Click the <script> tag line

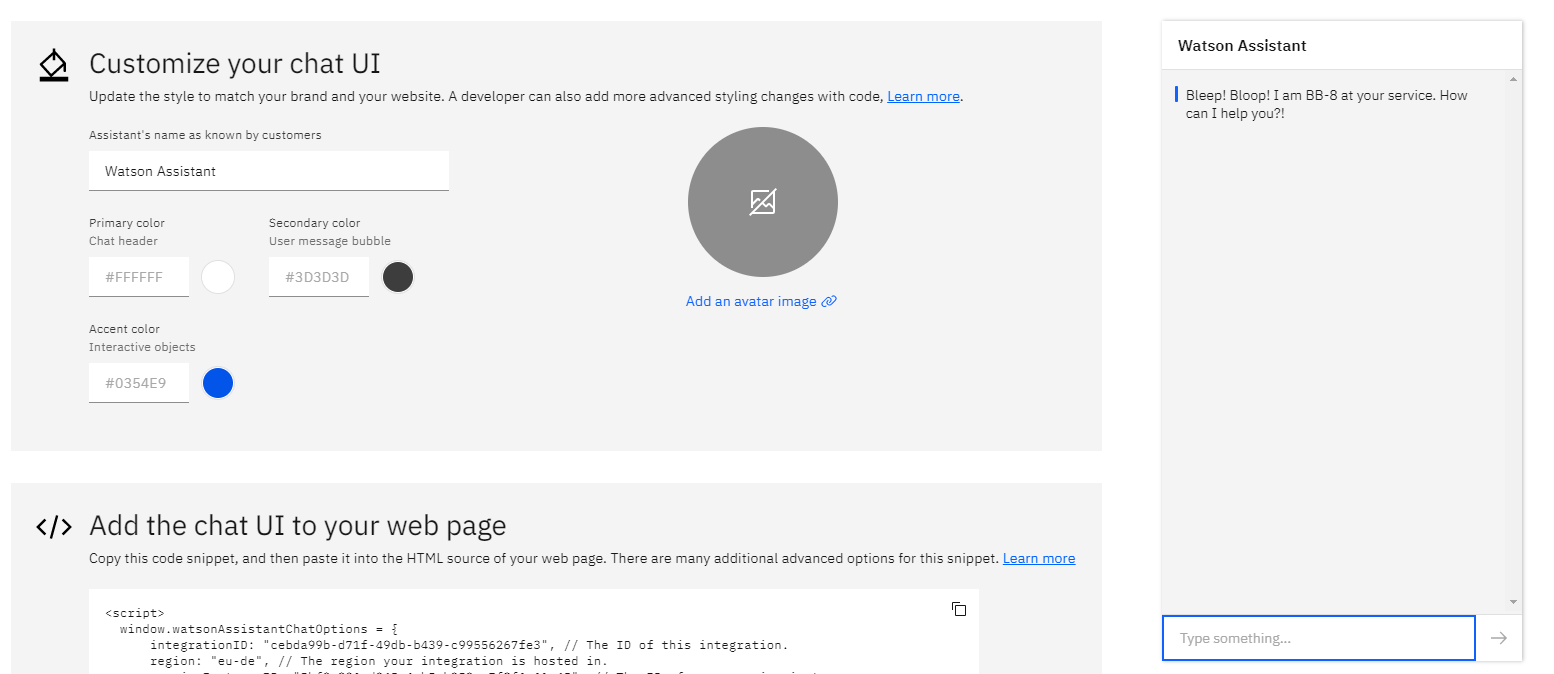click(134, 613)
